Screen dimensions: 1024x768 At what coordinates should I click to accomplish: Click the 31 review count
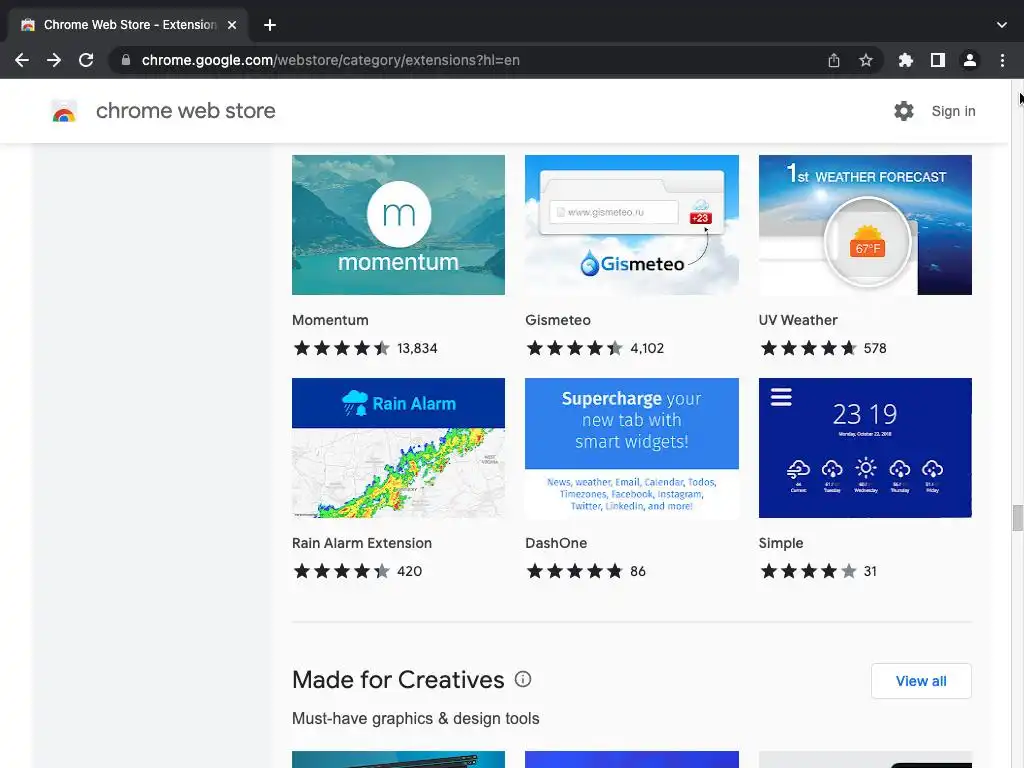point(870,571)
